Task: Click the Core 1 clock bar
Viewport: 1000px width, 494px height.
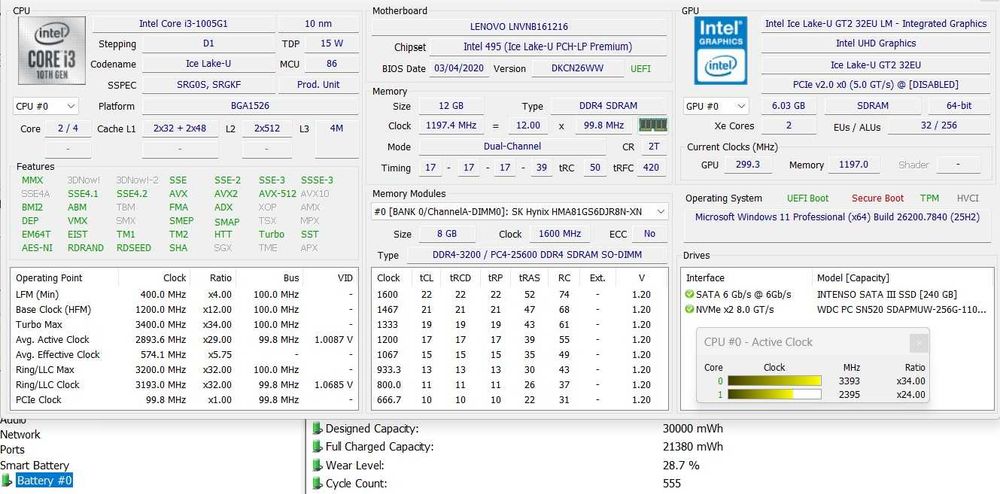Action: coord(774,395)
